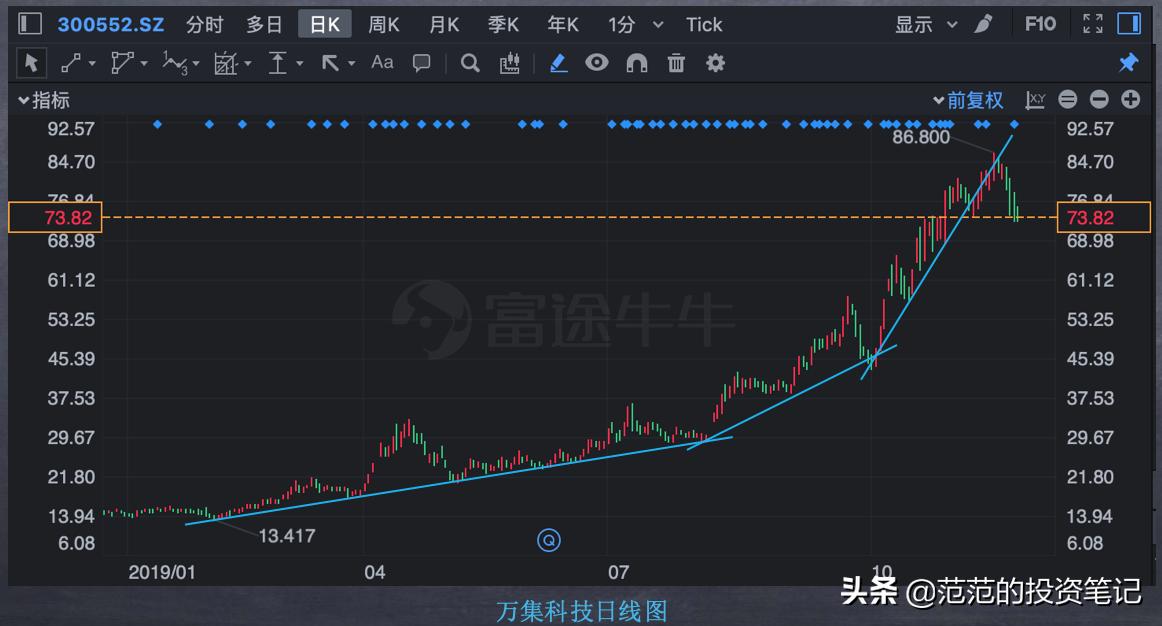Click the trash icon to clear drawings
The height and width of the screenshot is (626, 1162).
pyautogui.click(x=676, y=63)
